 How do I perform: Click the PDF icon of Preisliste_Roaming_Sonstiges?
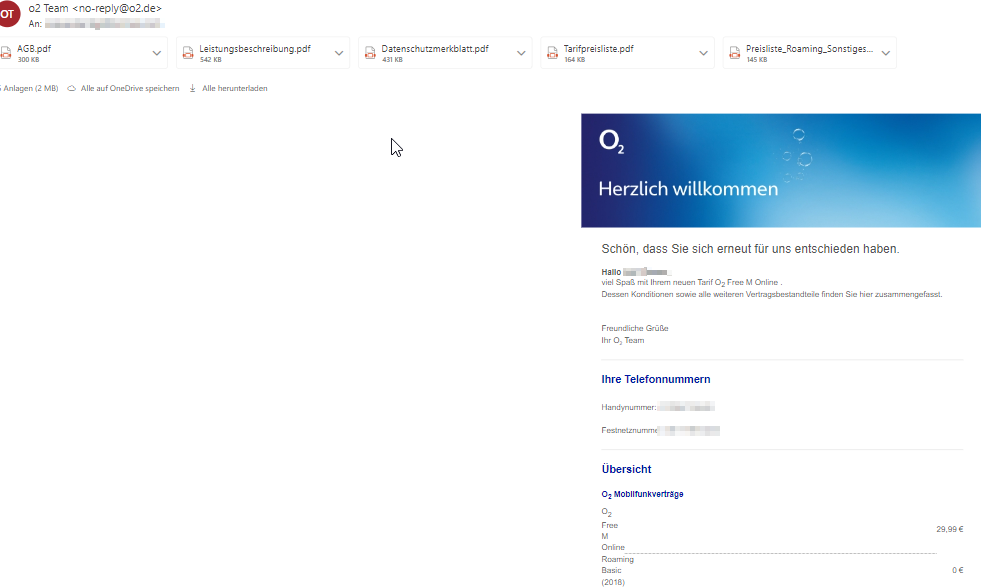[734, 53]
